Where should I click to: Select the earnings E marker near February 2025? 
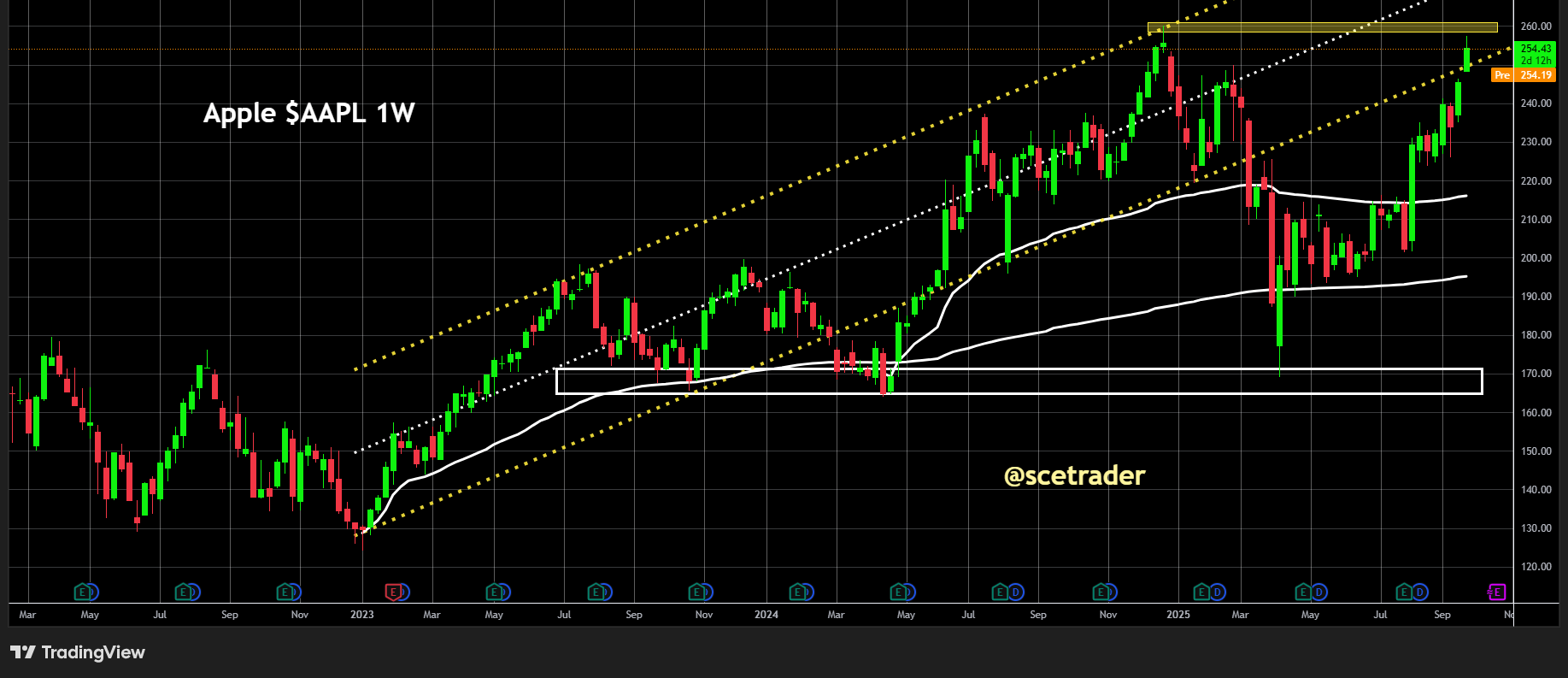pyautogui.click(x=1201, y=592)
